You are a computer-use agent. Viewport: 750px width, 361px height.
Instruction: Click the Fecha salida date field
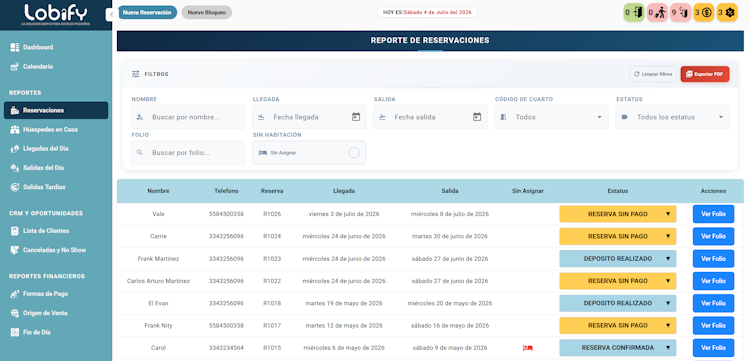(430, 117)
